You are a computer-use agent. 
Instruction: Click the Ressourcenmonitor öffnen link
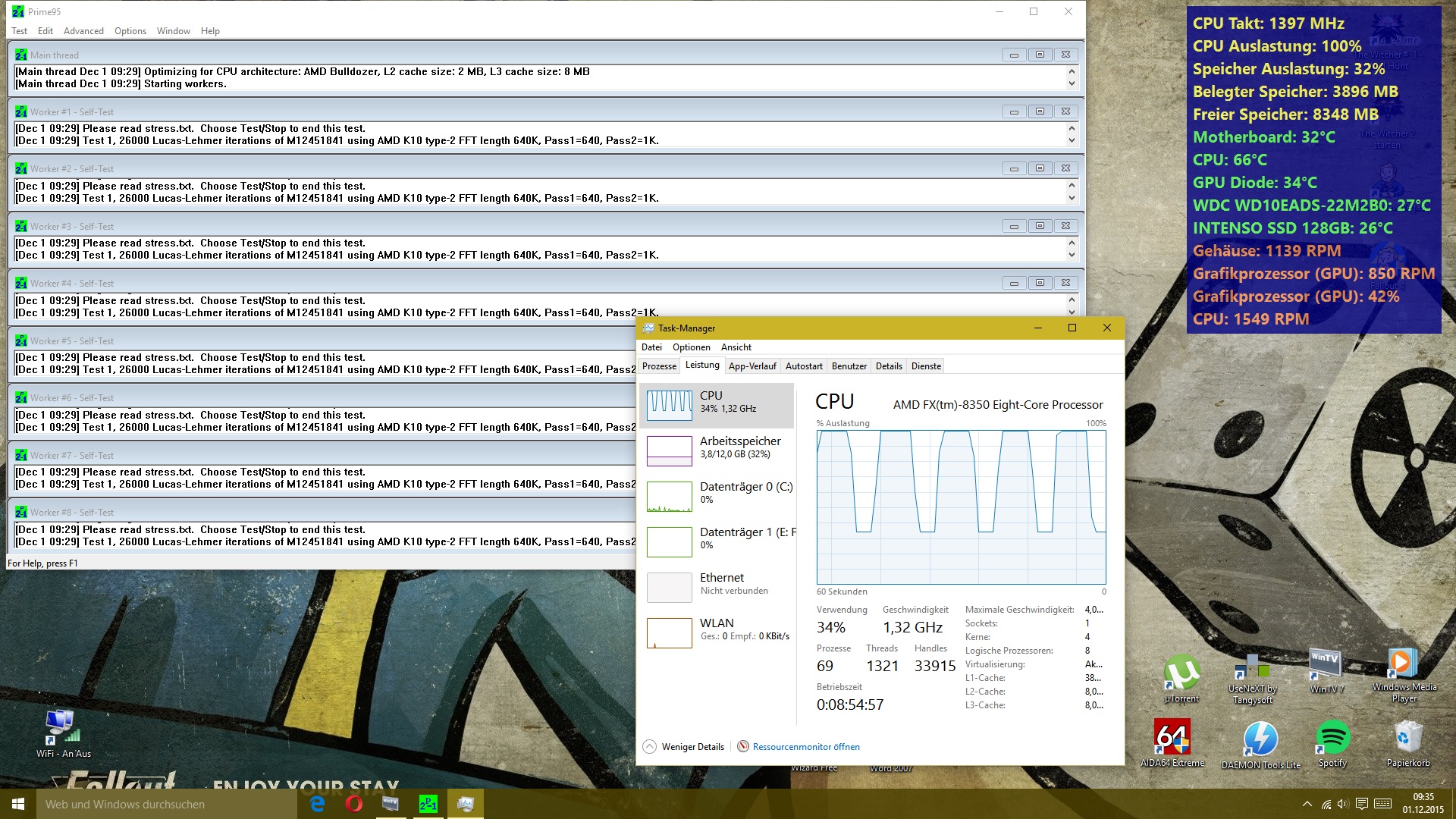click(x=805, y=747)
